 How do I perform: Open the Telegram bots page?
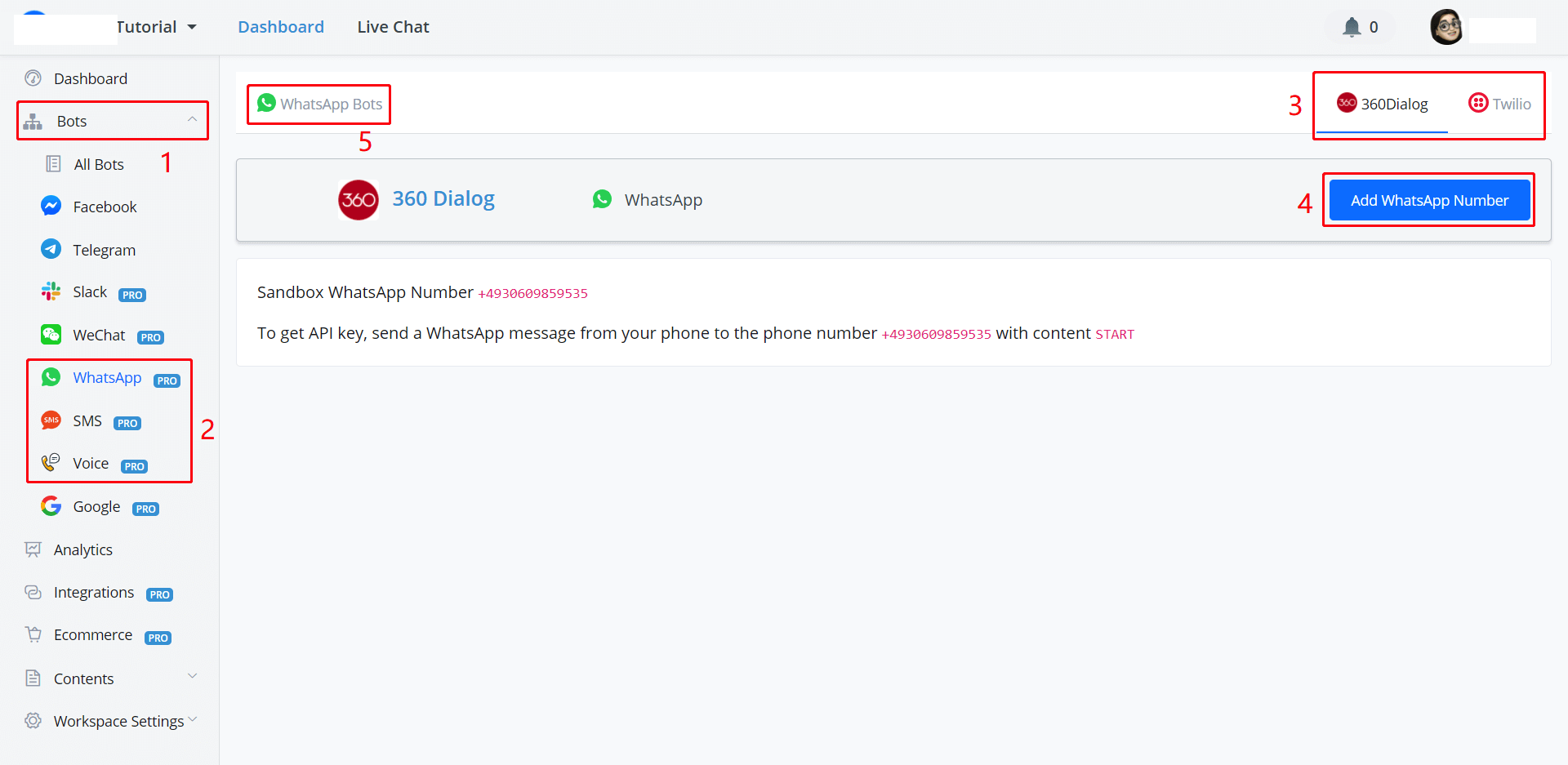(x=104, y=250)
